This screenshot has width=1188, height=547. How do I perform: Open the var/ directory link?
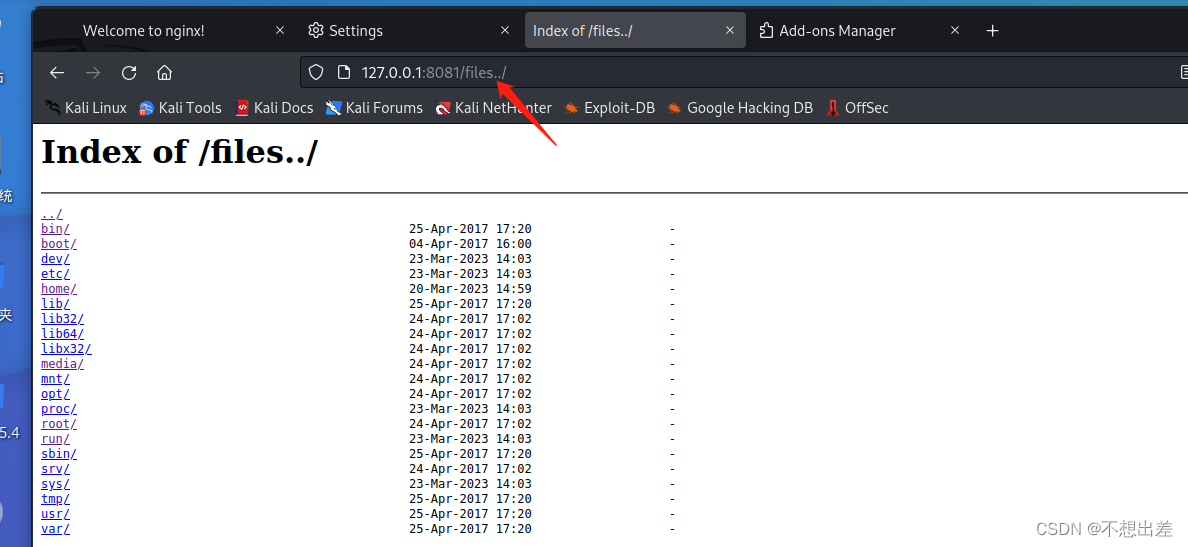[x=55, y=529]
